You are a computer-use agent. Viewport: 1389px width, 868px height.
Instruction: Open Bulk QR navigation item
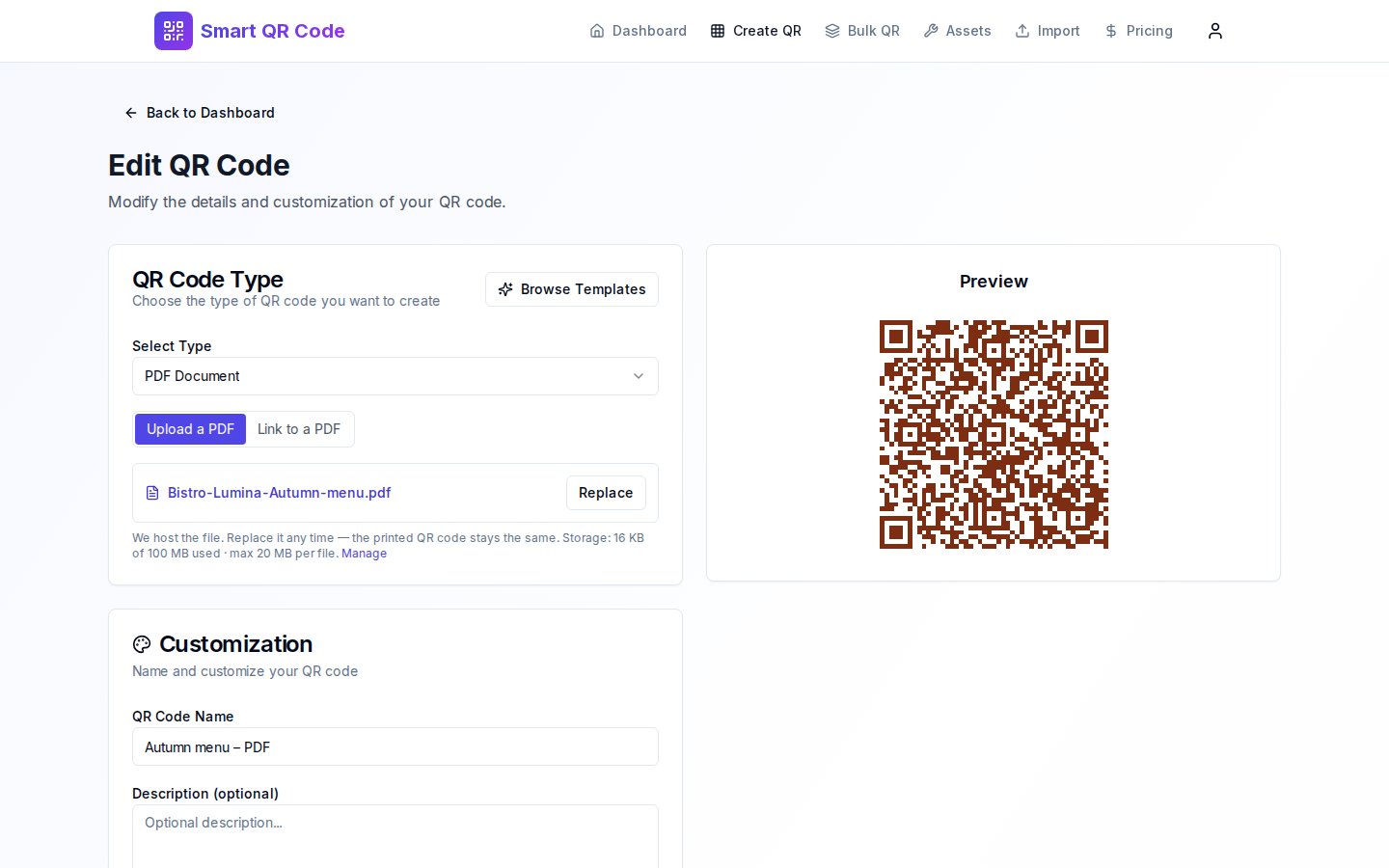(862, 31)
